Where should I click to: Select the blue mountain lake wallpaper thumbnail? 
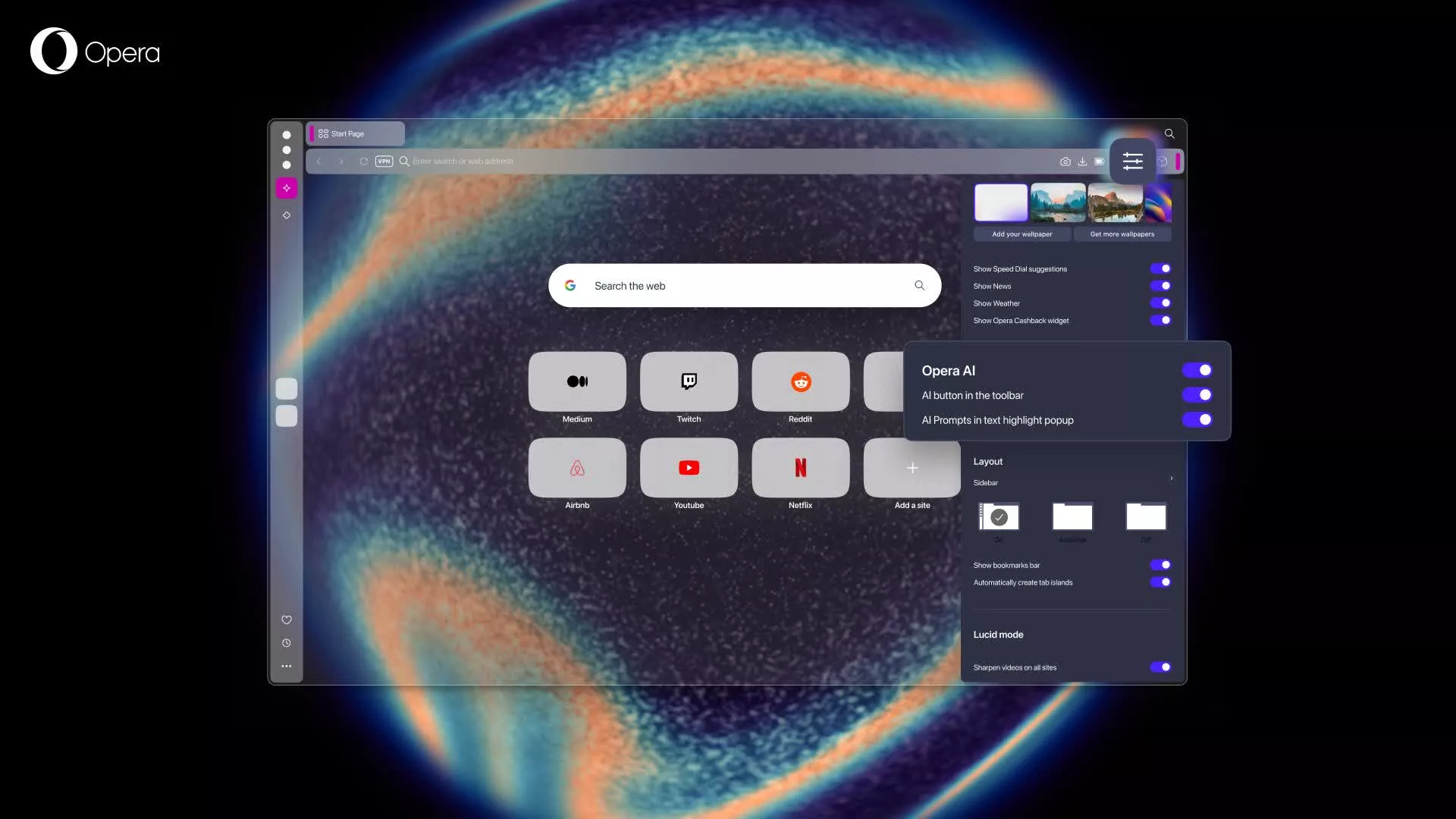pos(1058,202)
